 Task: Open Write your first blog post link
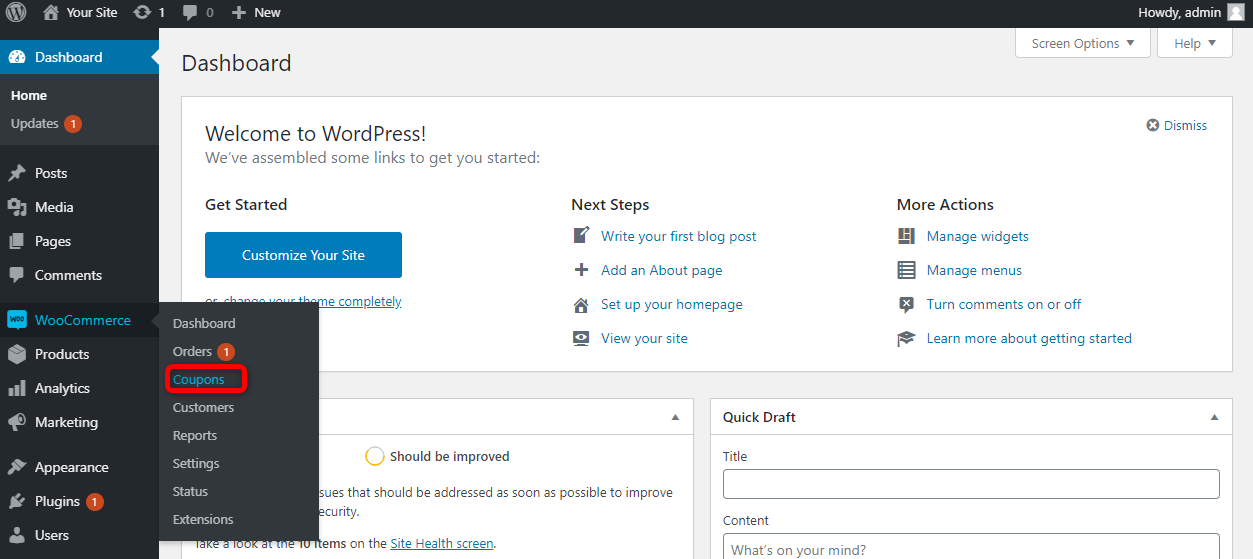679,236
